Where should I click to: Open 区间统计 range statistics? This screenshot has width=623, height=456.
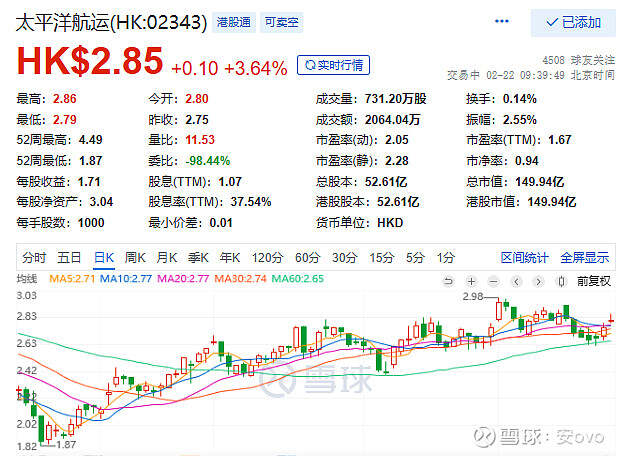(x=524, y=258)
